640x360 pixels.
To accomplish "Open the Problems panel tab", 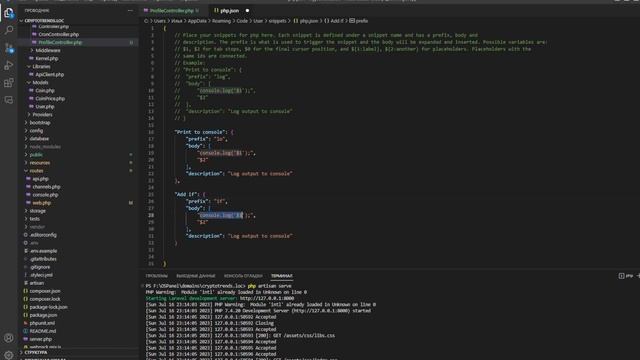I will tap(157, 276).
